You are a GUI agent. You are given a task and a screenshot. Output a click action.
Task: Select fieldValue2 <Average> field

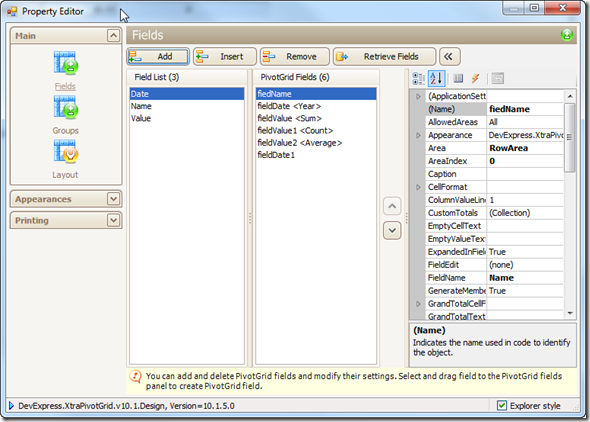coord(316,143)
